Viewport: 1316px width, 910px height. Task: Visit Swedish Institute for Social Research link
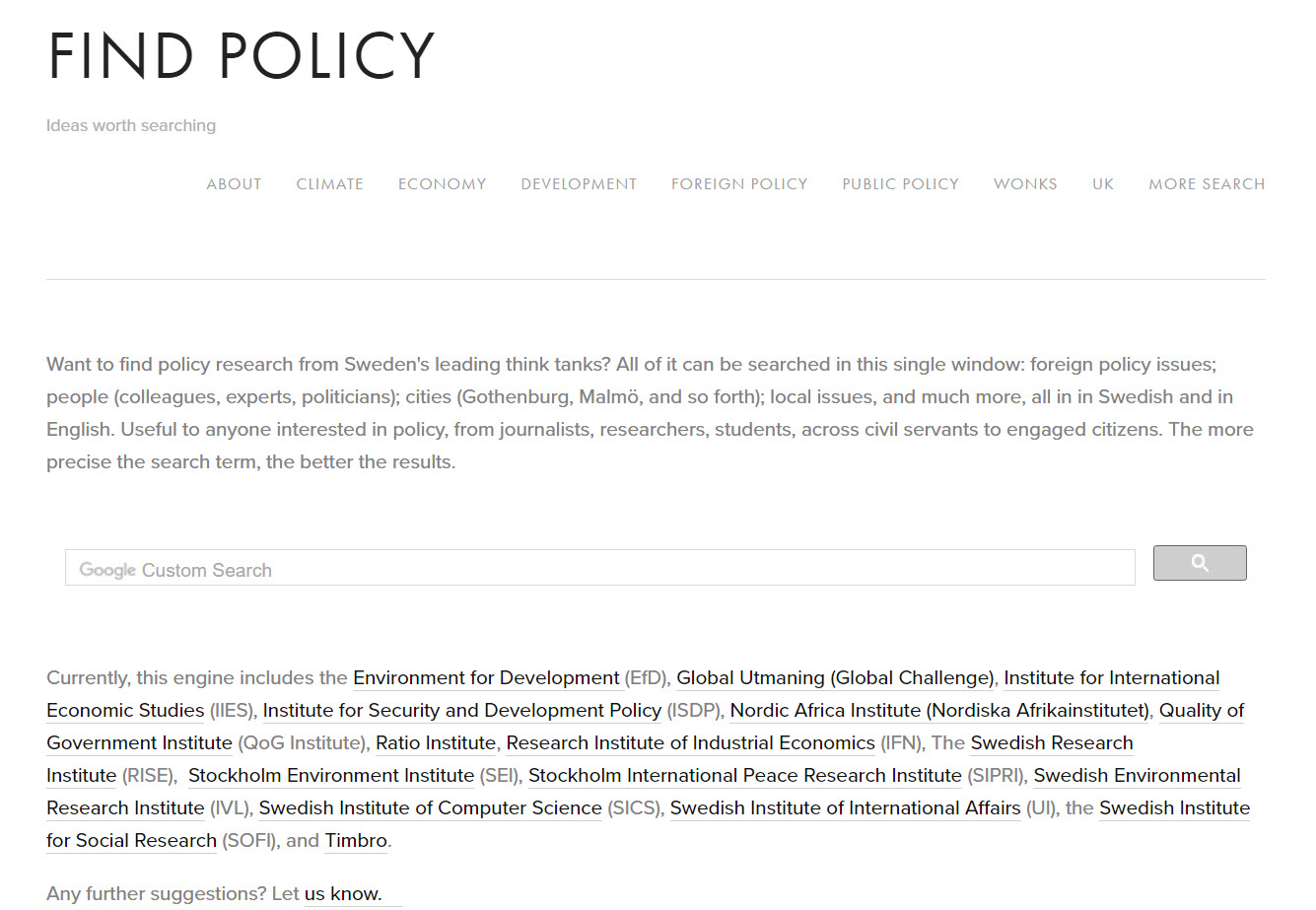coord(1174,808)
